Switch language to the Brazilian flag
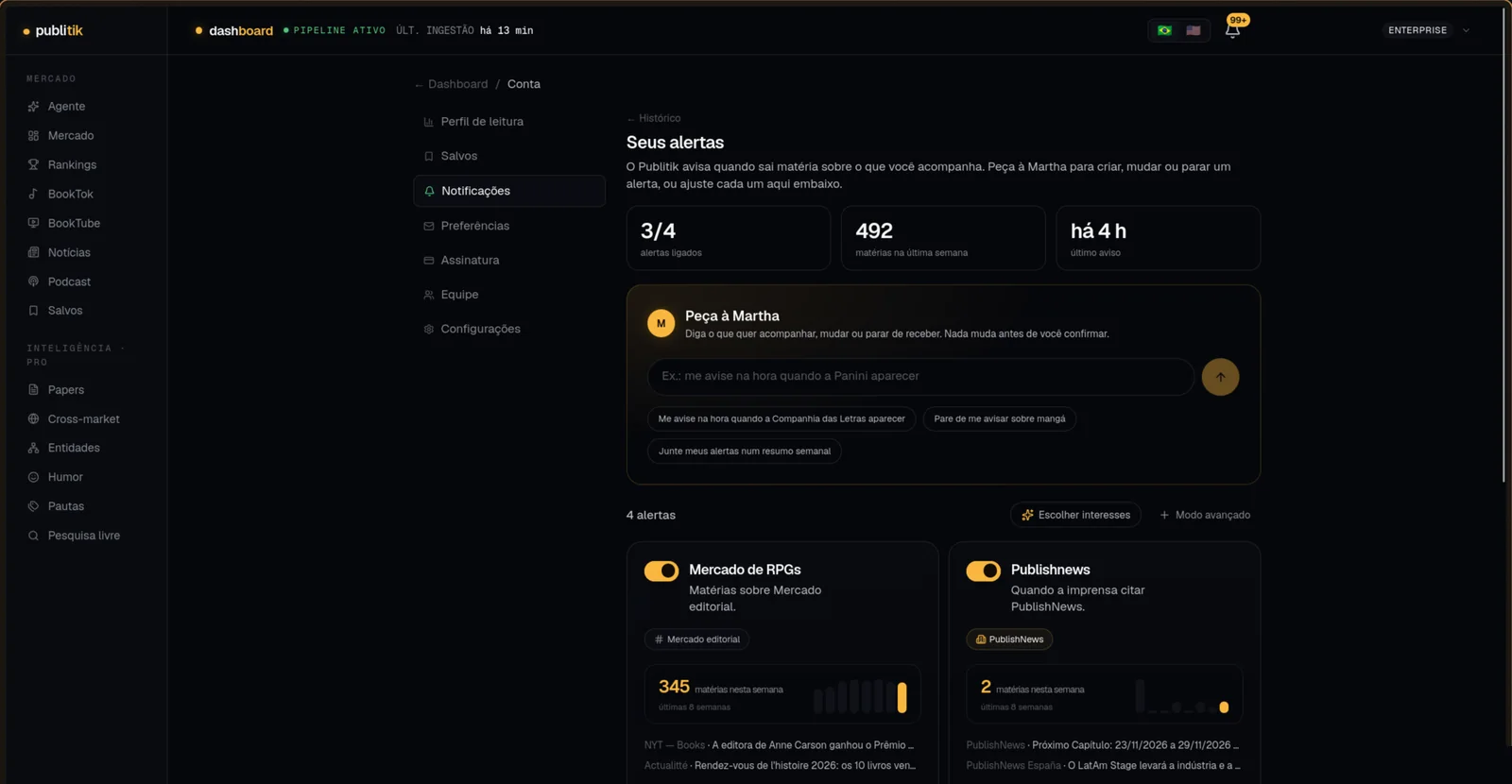This screenshot has width=1512, height=784. [1164, 30]
